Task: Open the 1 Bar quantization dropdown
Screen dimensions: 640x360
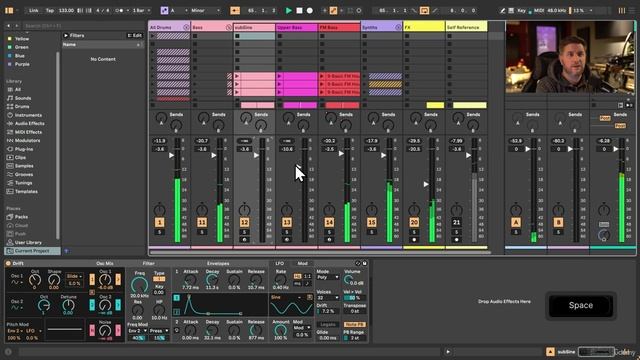Action: 141,10
